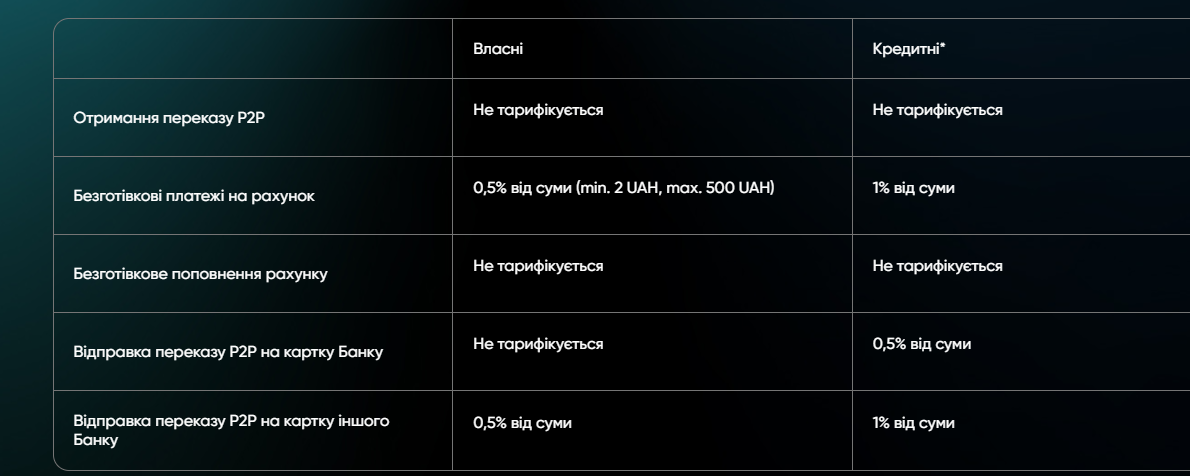
Task: Click '0,5% від суми' for іншого Банку row
Action: click(522, 423)
